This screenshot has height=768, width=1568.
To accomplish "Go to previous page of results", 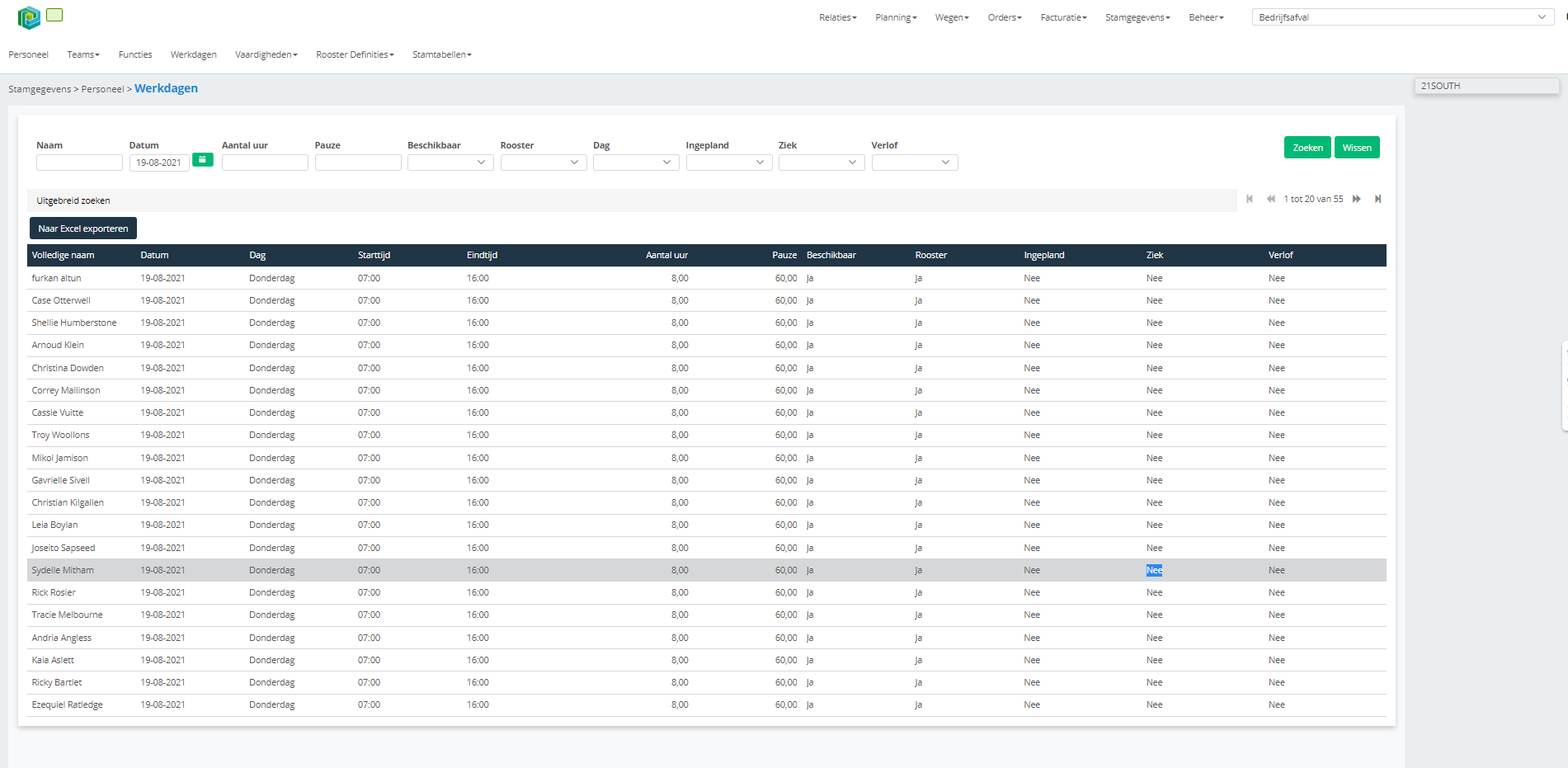I will tap(1271, 199).
